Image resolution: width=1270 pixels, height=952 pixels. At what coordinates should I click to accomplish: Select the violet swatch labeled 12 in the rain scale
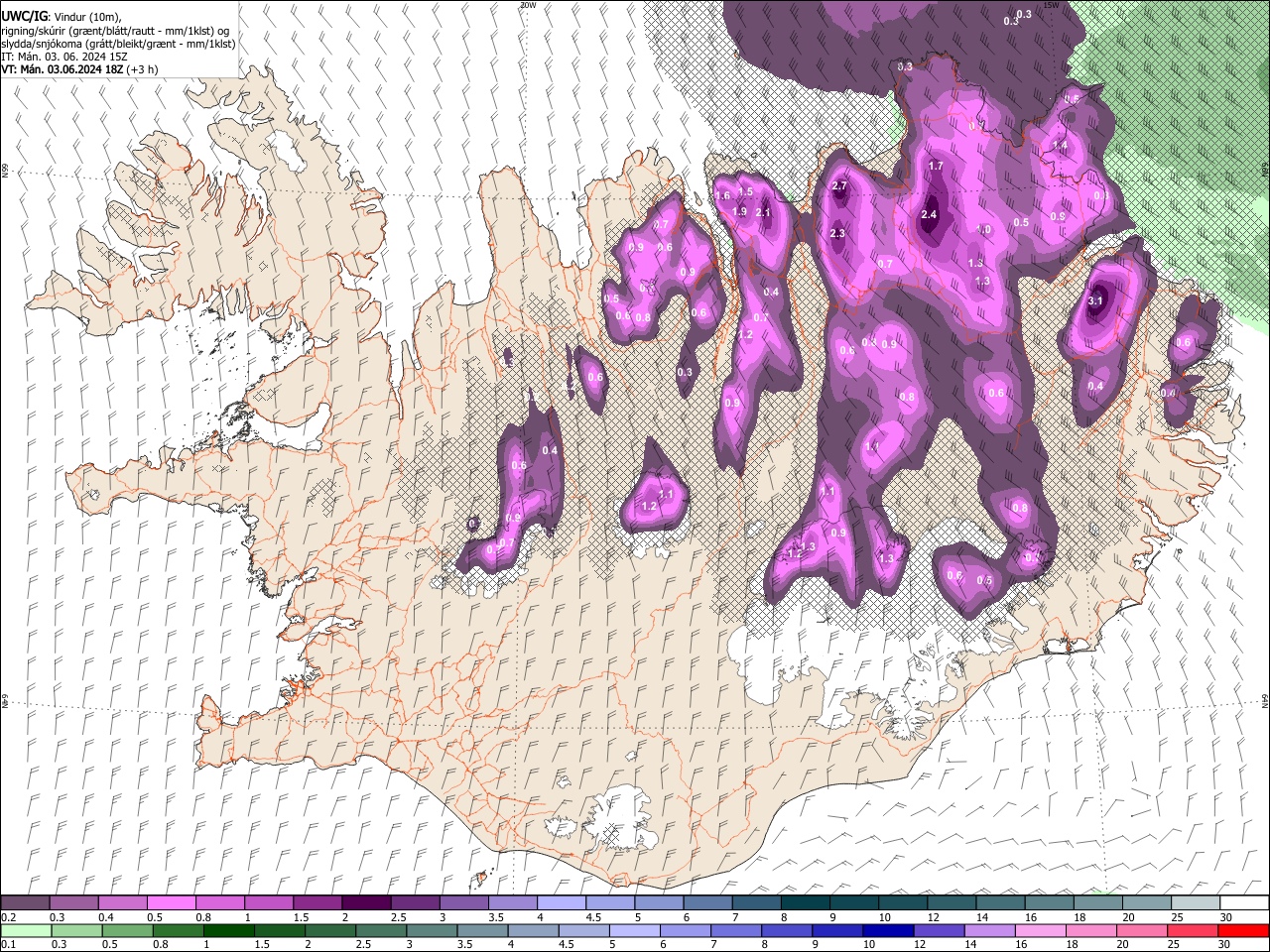[x=938, y=930]
